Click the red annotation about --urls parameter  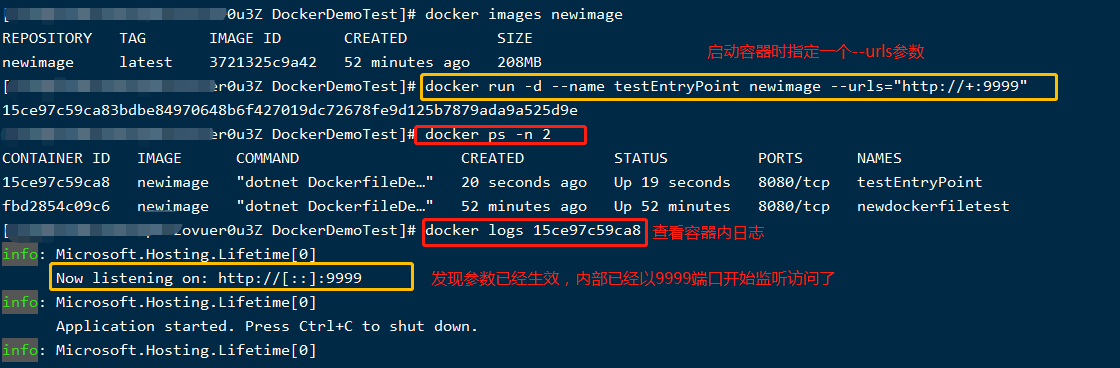tap(816, 51)
